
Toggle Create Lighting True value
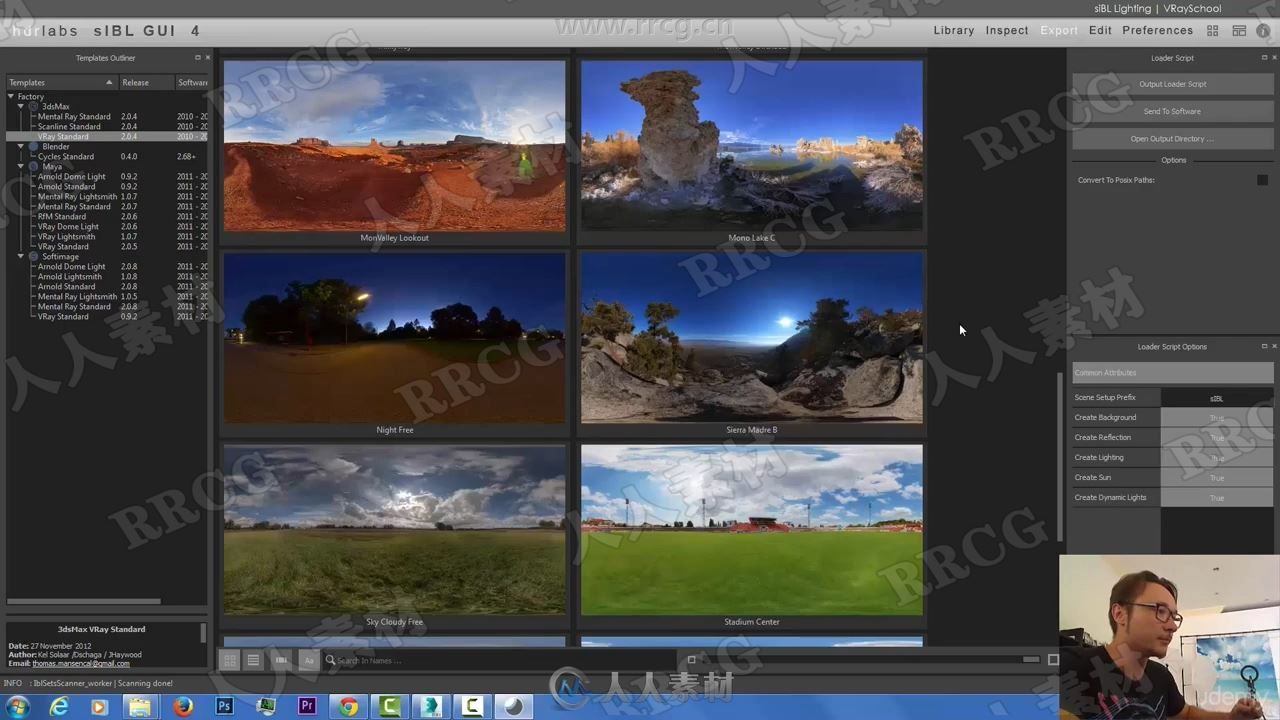pyautogui.click(x=1216, y=457)
